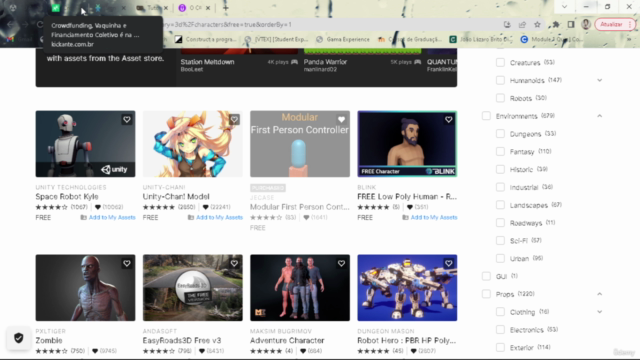This screenshot has height=360, width=640.
Task: Open the Construct a progra... bookmark
Action: click(x=206, y=40)
